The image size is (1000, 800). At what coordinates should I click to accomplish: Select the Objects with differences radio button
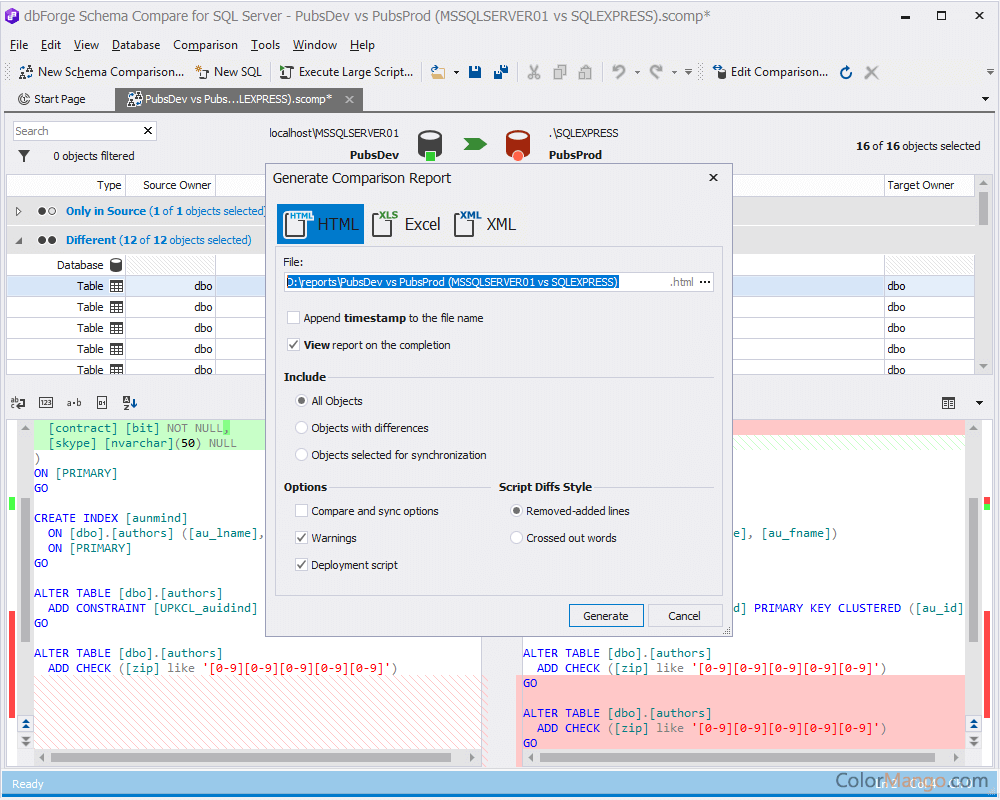301,426
